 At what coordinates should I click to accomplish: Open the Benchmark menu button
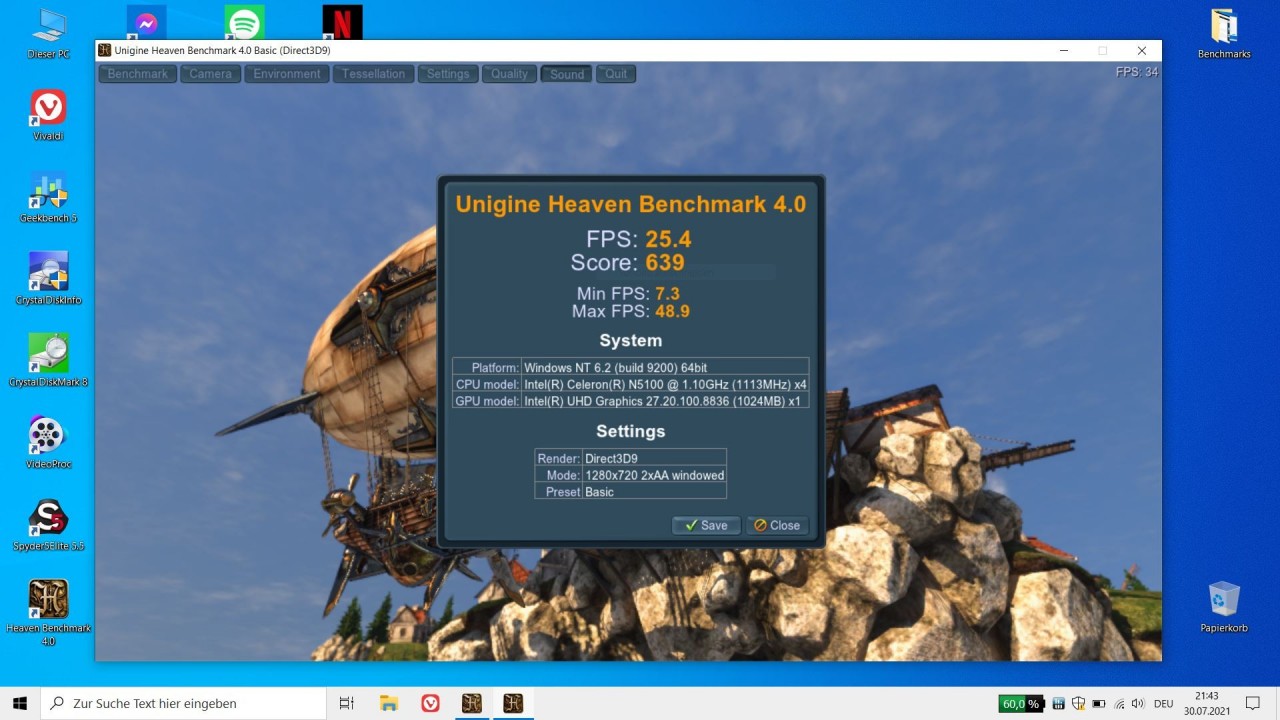click(x=138, y=74)
